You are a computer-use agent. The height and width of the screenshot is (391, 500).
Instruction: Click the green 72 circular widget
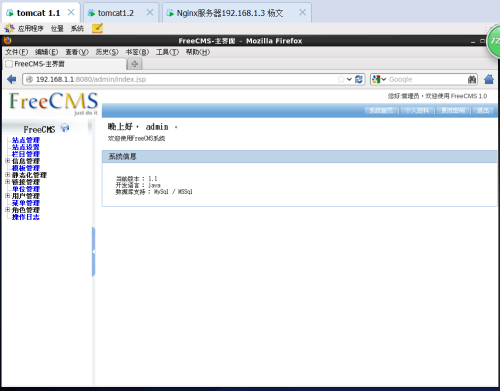(x=494, y=42)
